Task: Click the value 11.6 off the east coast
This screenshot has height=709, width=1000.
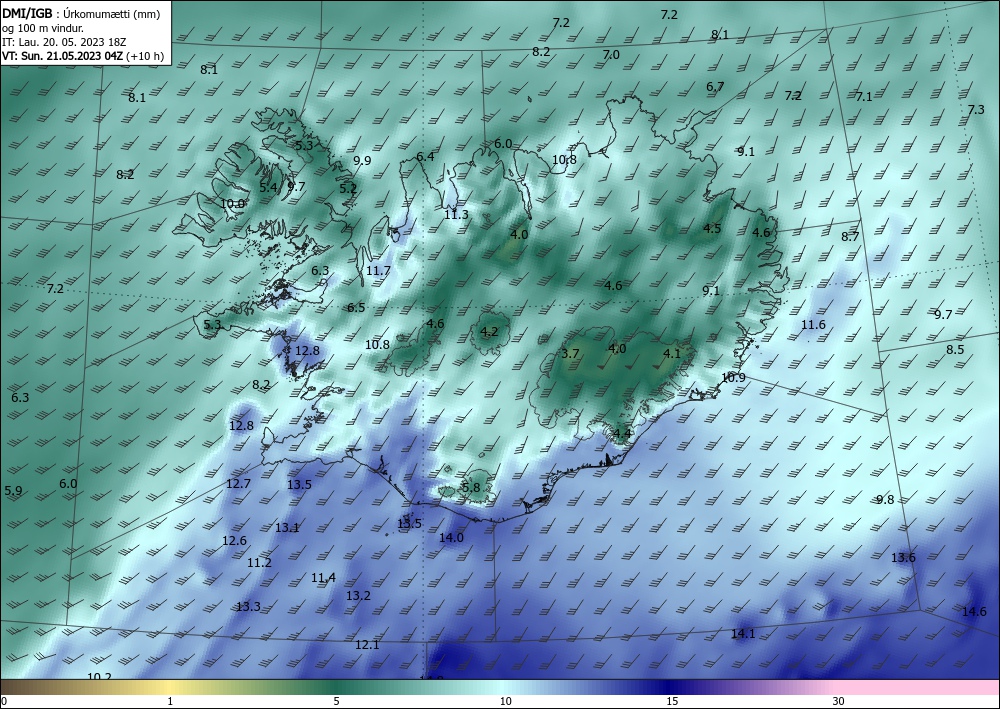Action: 813,325
